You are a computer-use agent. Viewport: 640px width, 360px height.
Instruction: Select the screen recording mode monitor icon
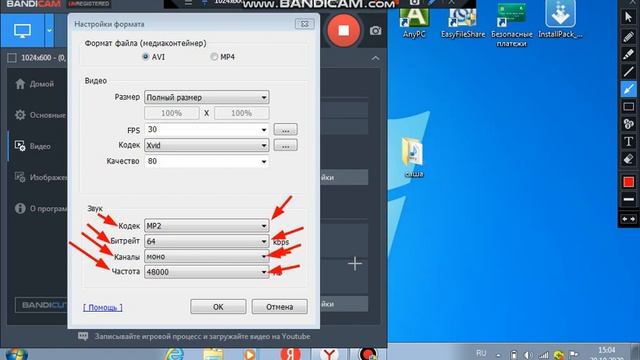click(x=22, y=31)
